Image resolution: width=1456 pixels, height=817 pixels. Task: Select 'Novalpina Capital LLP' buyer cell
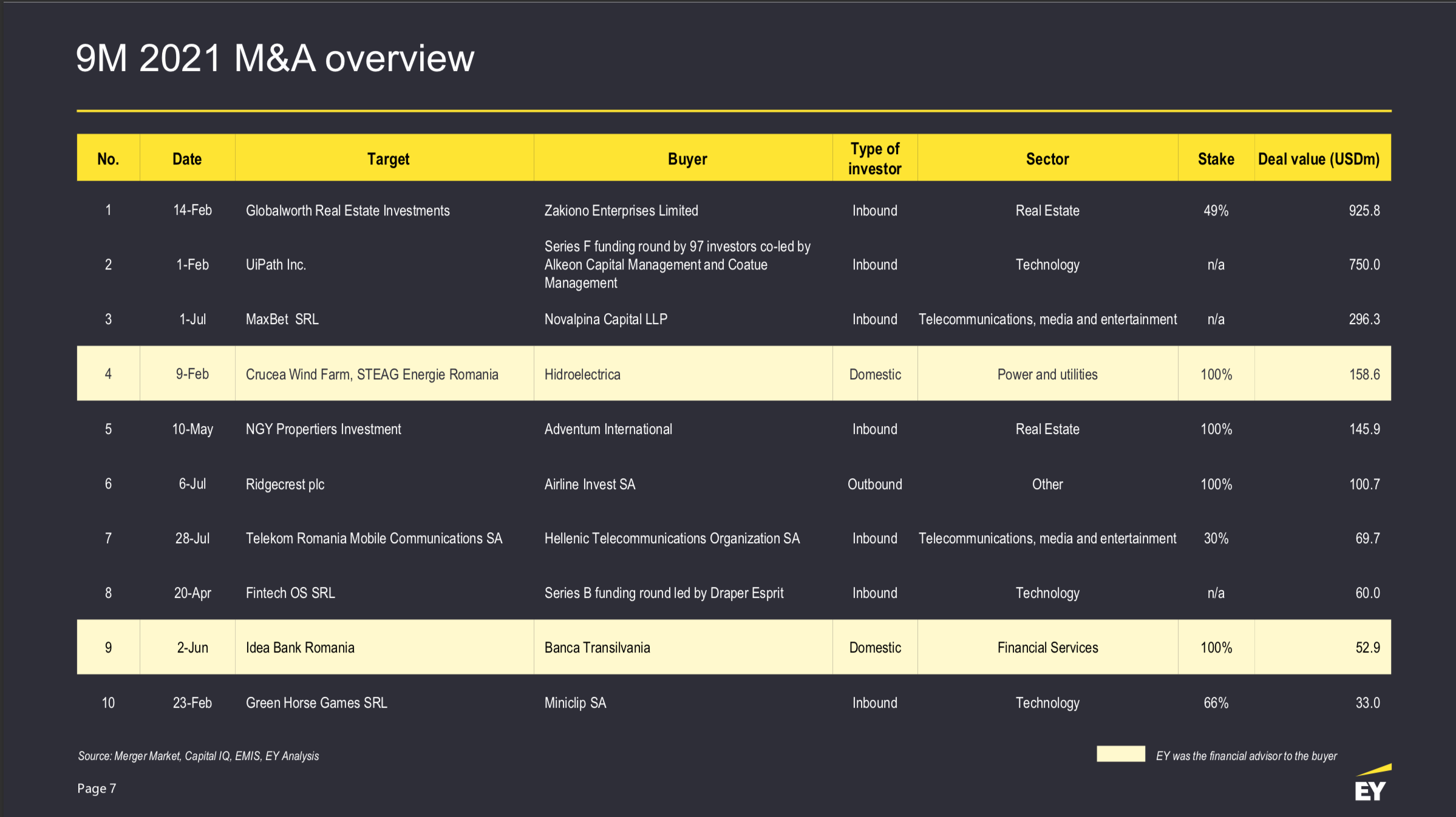(x=606, y=319)
